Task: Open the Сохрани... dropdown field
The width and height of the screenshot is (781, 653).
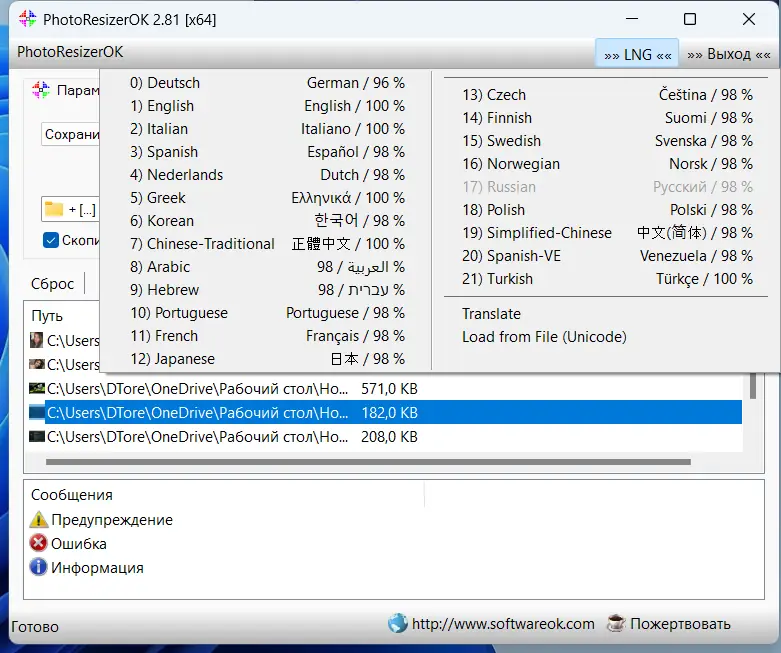Action: click(71, 134)
